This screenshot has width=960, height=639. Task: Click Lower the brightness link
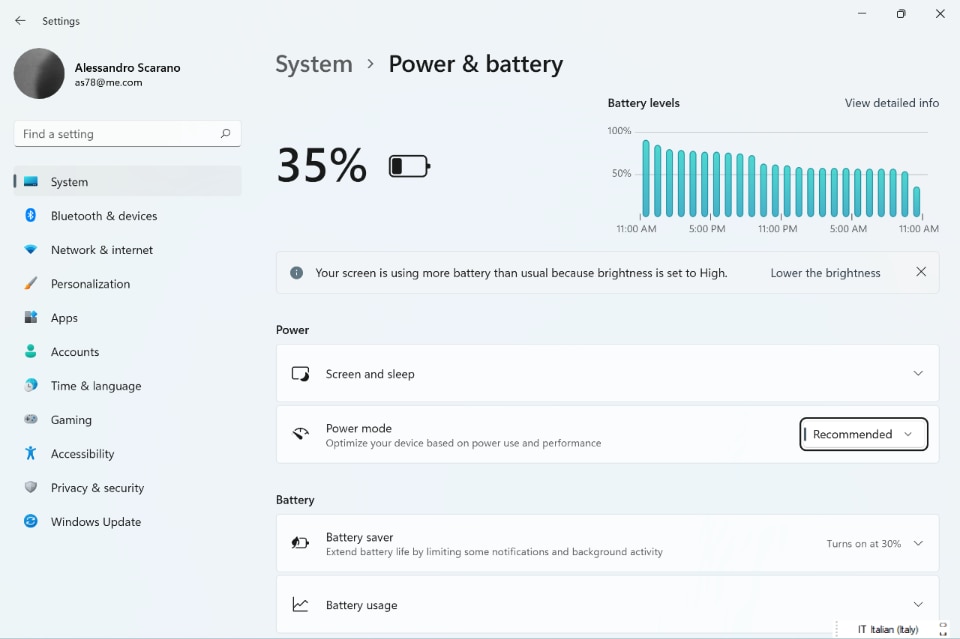click(825, 273)
